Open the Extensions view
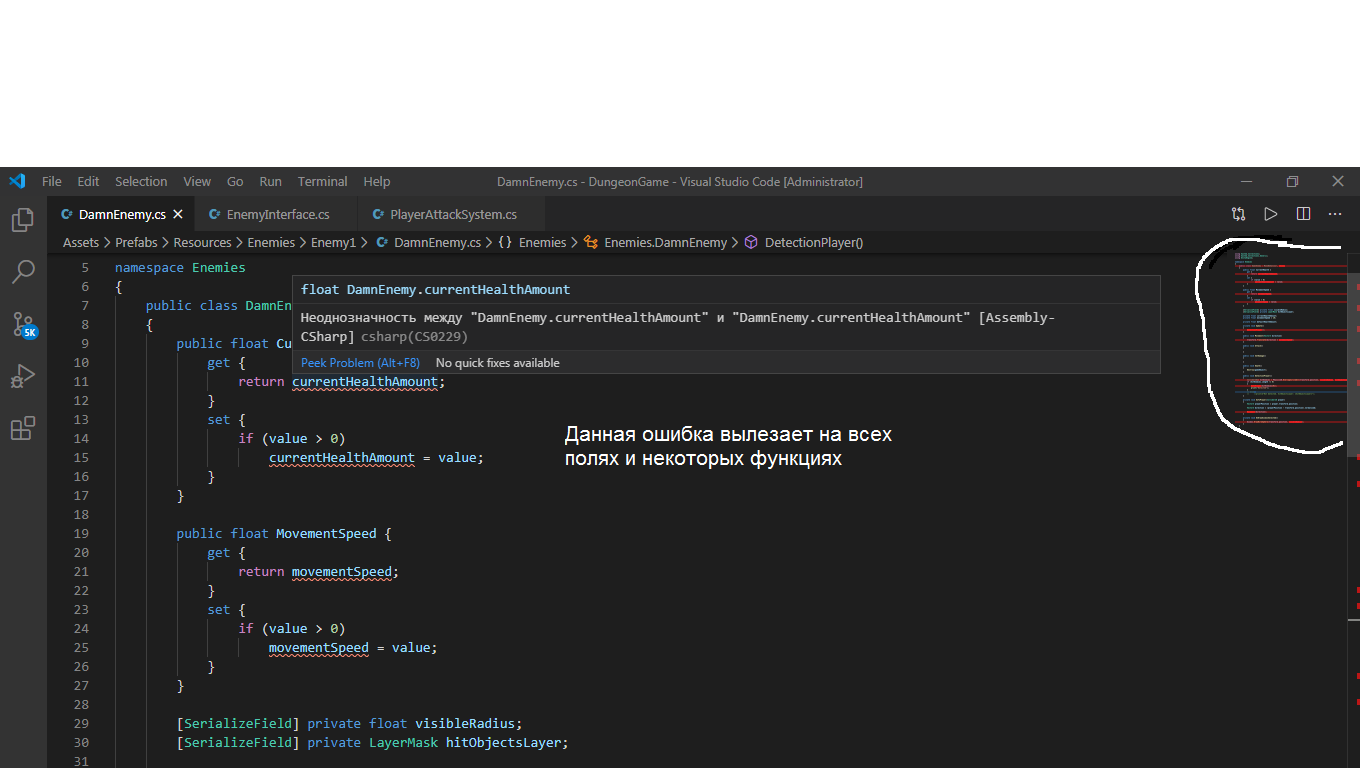 (x=23, y=428)
